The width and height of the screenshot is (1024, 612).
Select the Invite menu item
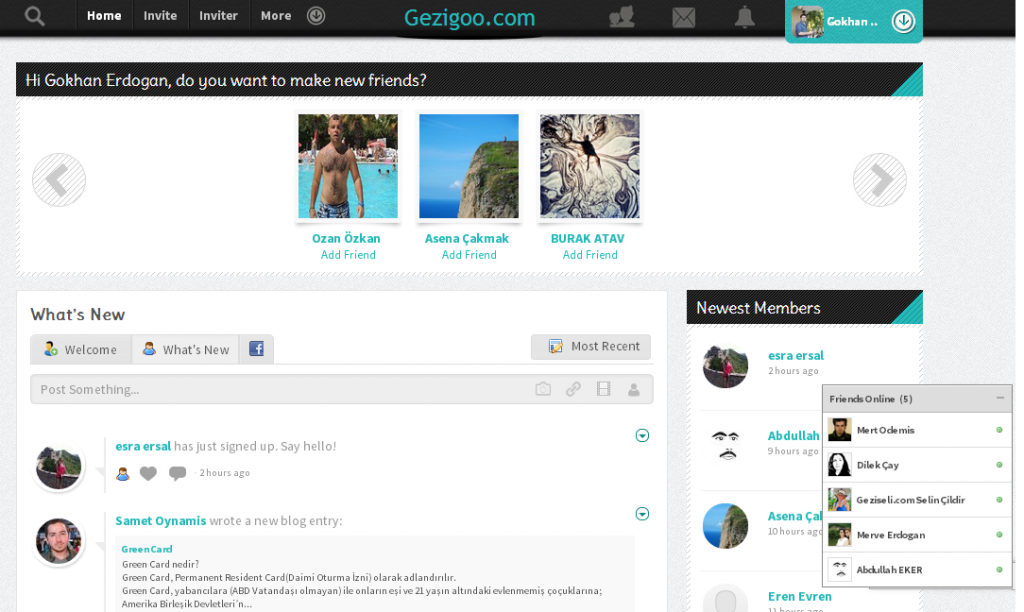tap(160, 15)
